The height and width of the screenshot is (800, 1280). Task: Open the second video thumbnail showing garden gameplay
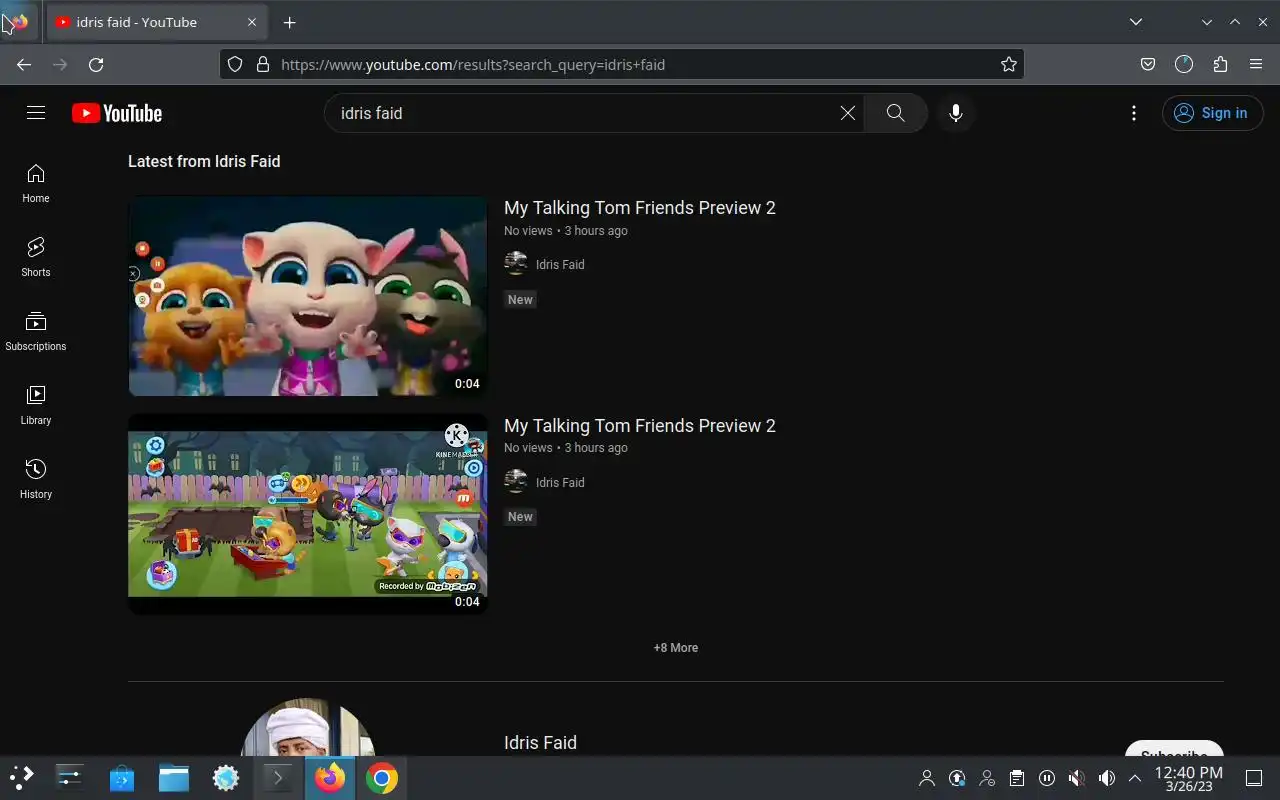click(308, 514)
